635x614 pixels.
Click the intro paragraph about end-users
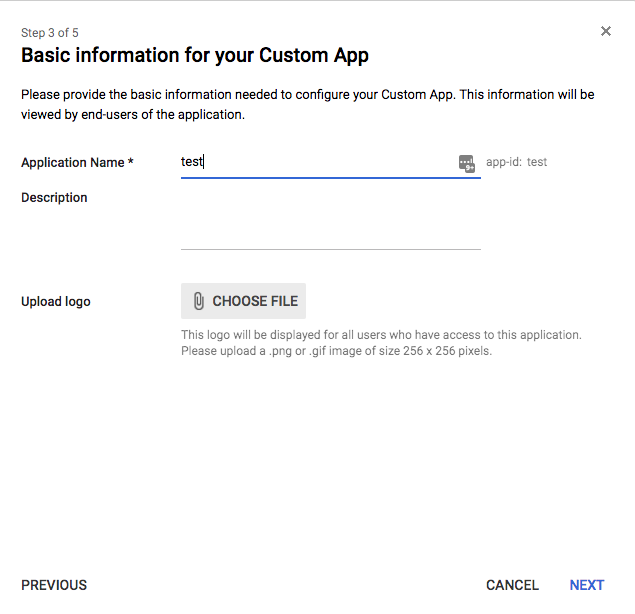coord(308,104)
